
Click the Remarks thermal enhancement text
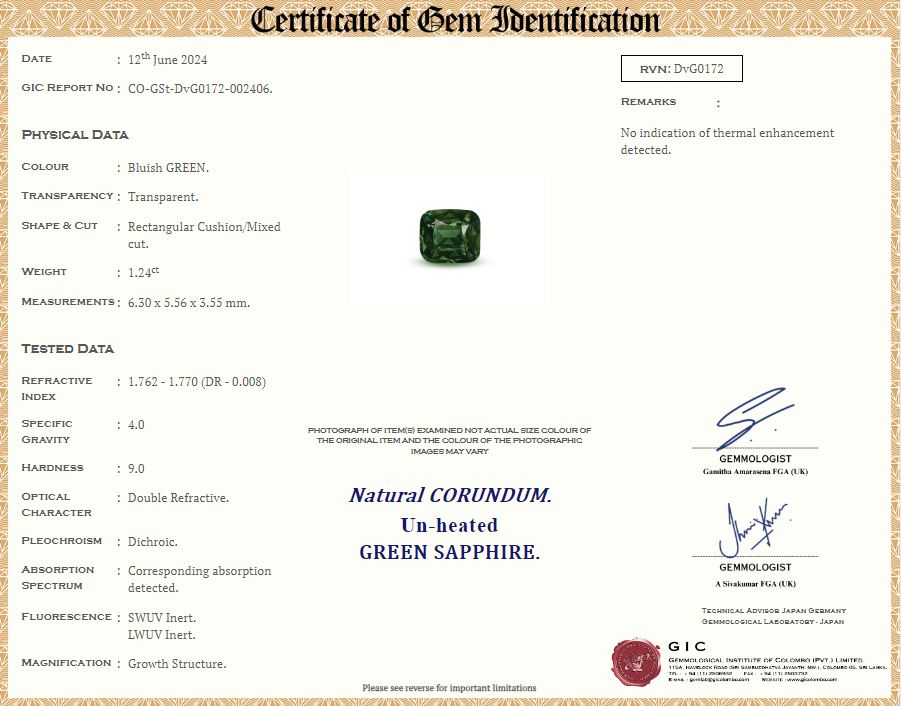727,141
